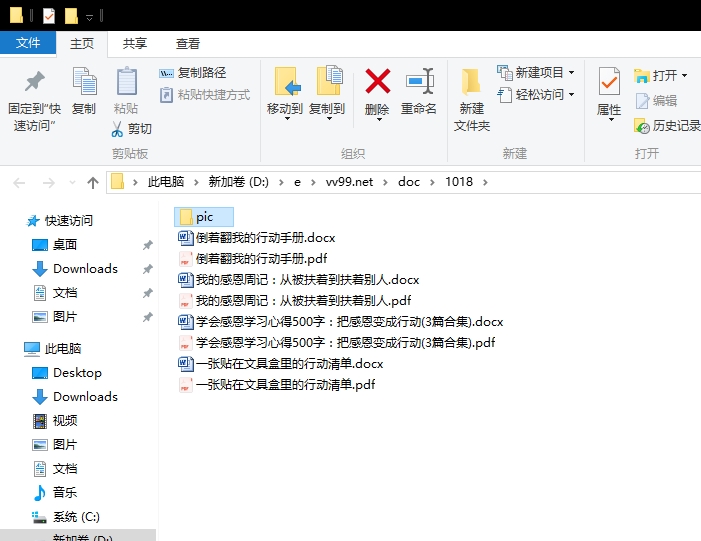Select 一张贴在文具盒里的行动清单.docx
Image resolution: width=701 pixels, height=541 pixels.
pos(281,364)
